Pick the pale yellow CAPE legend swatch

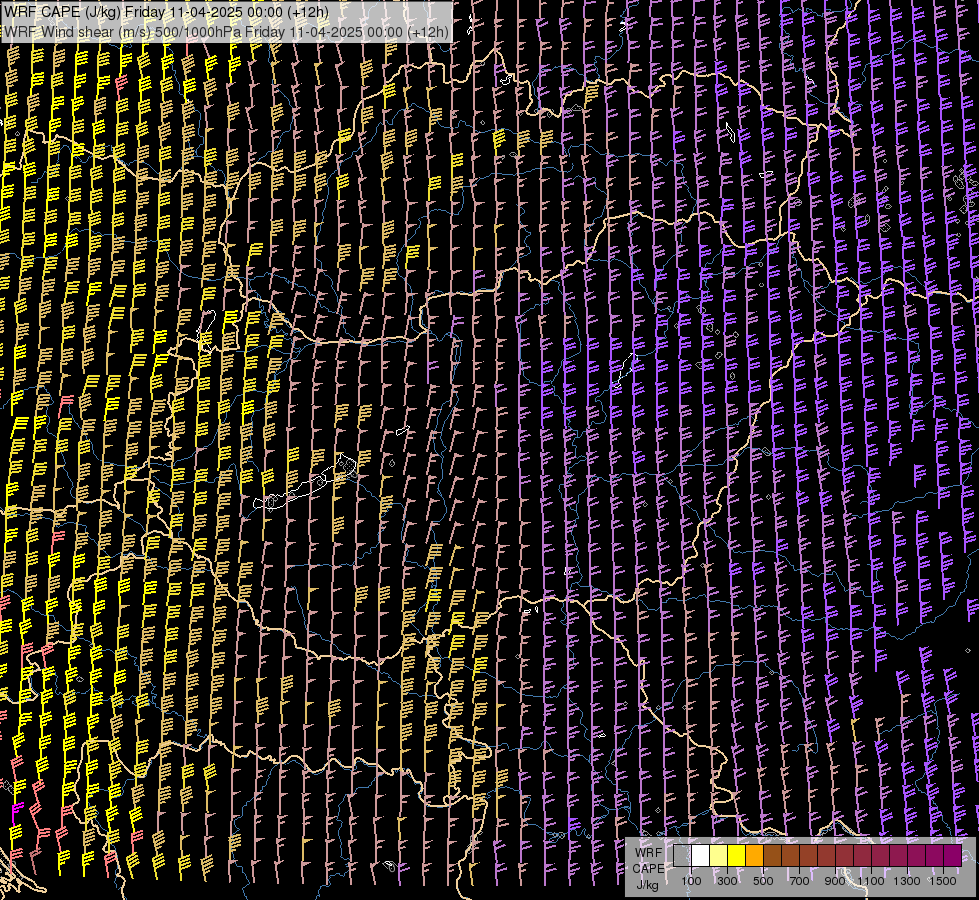719,855
